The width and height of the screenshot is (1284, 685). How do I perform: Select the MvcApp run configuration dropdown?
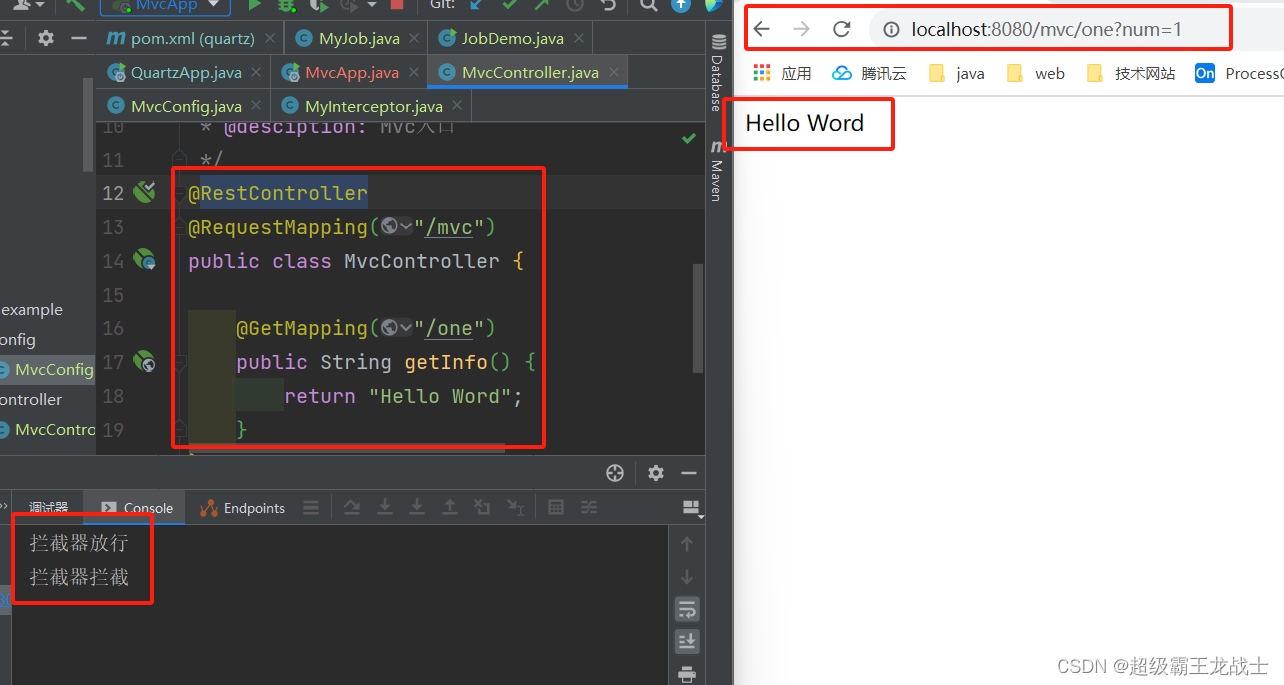pyautogui.click(x=166, y=6)
